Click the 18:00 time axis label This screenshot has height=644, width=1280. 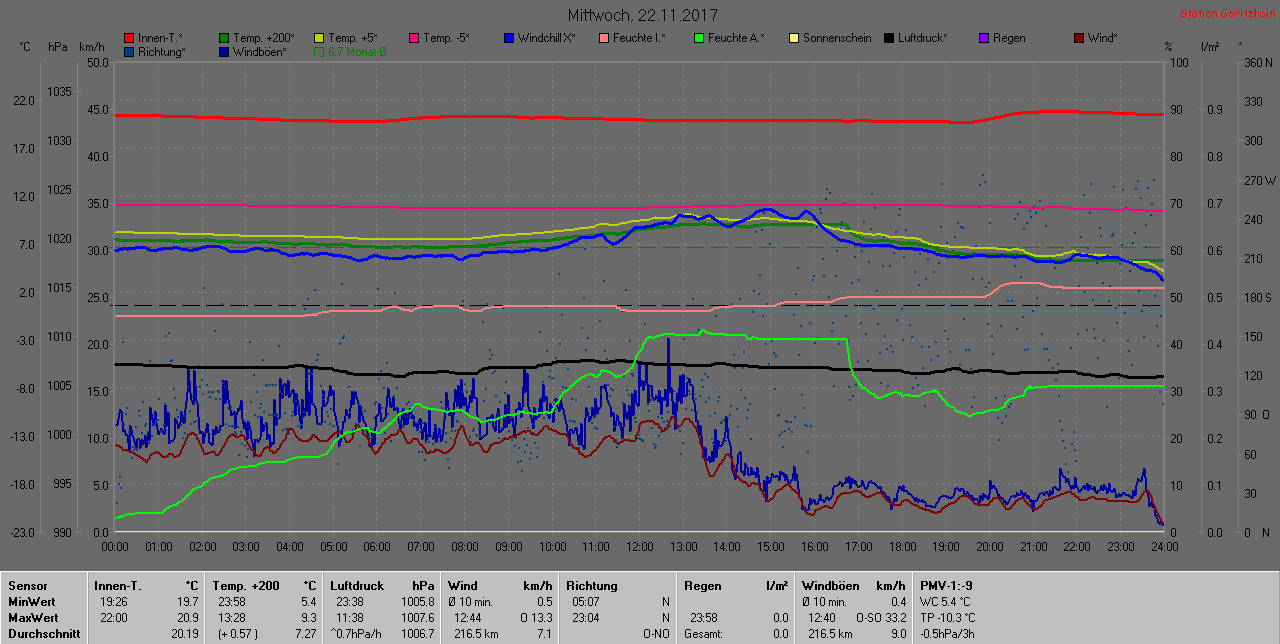[x=902, y=547]
